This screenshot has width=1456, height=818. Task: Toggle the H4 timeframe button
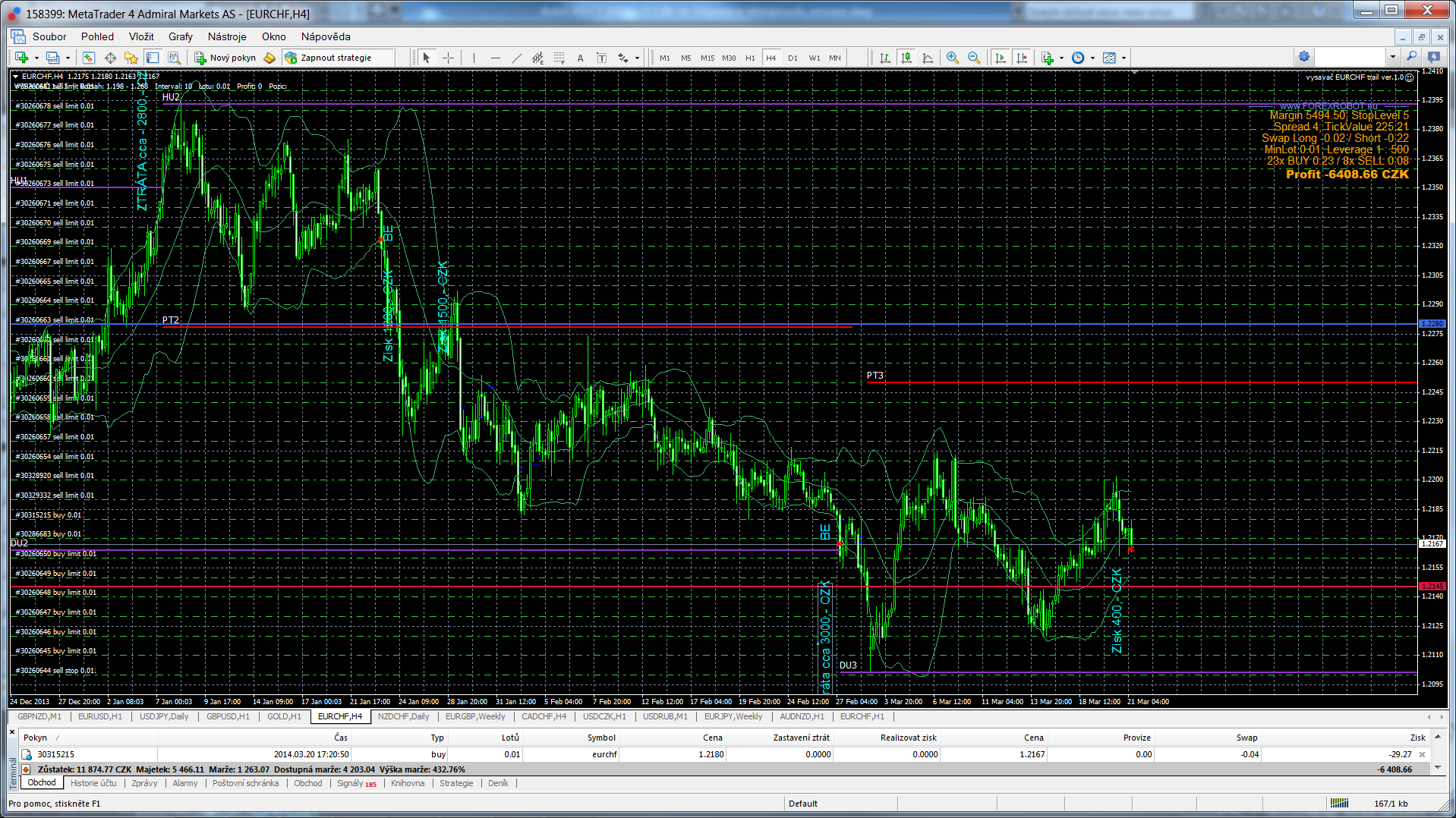(771, 58)
